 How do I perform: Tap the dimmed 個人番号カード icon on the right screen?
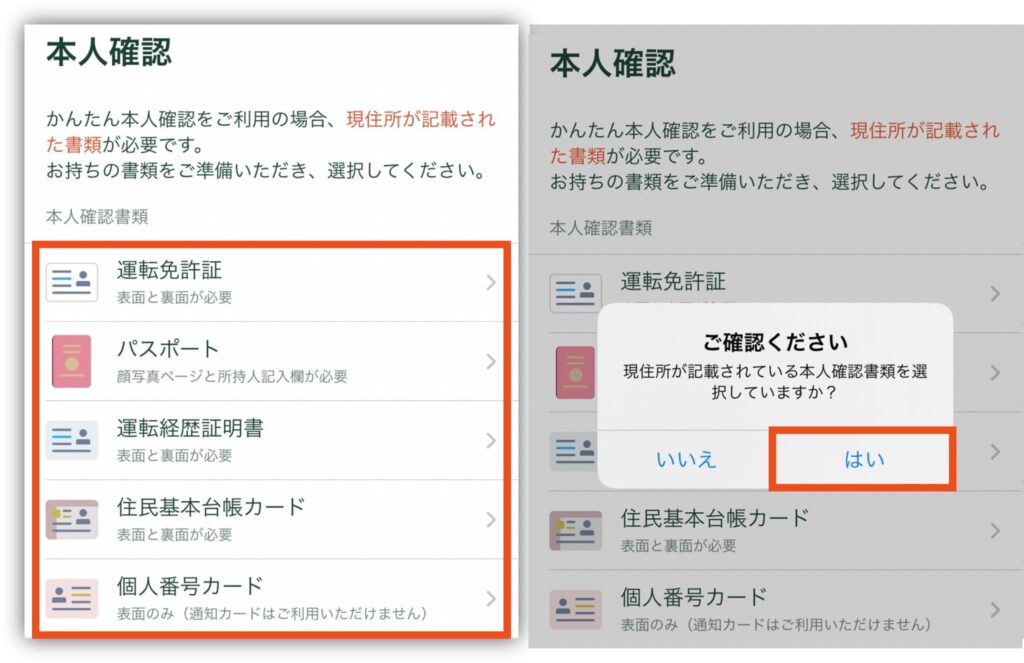pos(576,609)
